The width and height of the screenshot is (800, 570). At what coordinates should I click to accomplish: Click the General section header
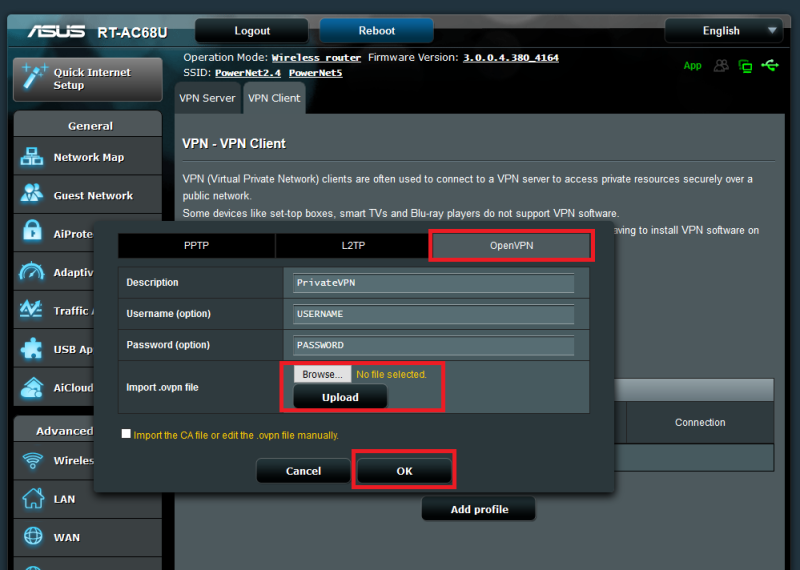click(x=89, y=125)
